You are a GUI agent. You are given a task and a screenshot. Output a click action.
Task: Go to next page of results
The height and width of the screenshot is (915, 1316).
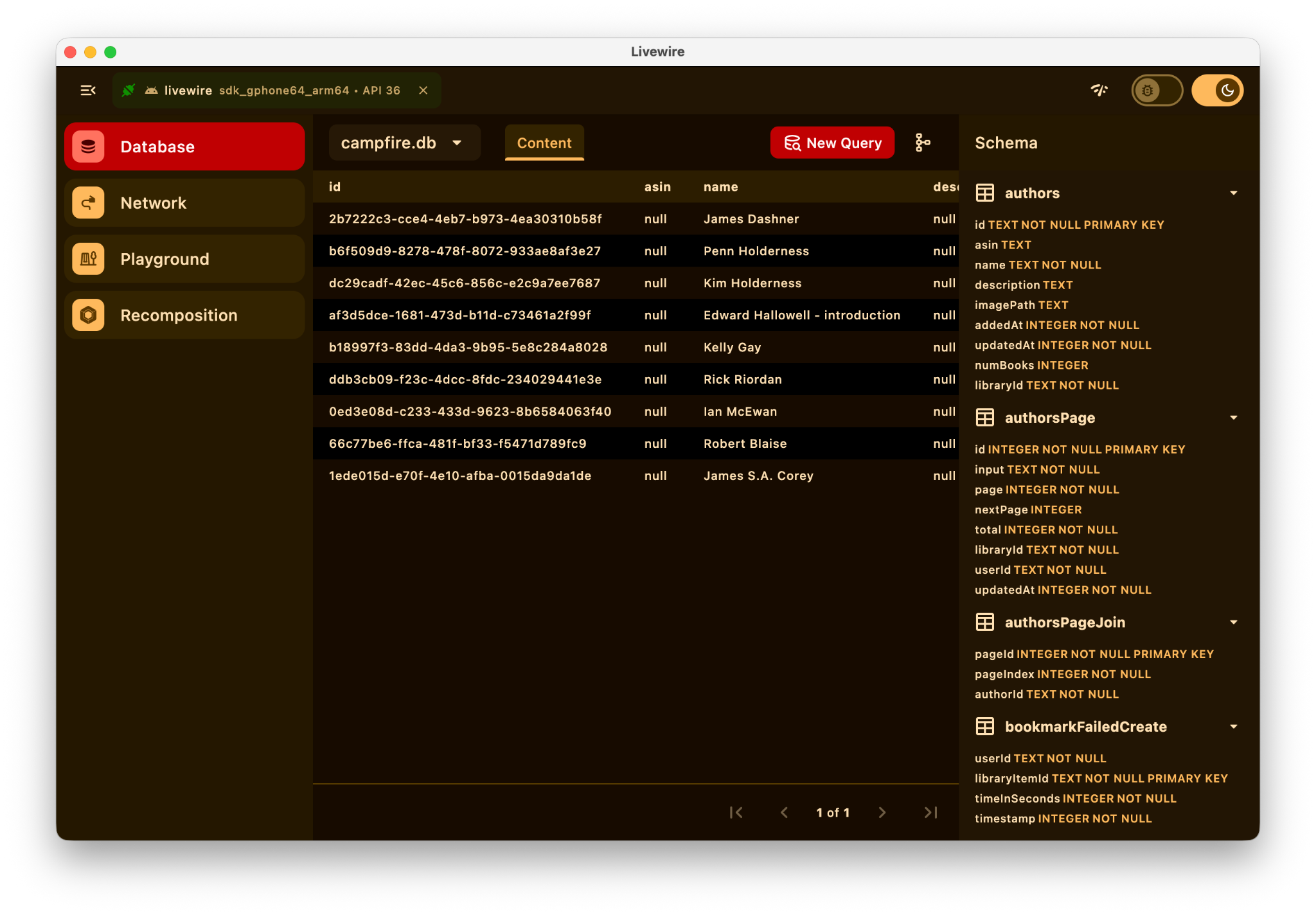coord(882,813)
